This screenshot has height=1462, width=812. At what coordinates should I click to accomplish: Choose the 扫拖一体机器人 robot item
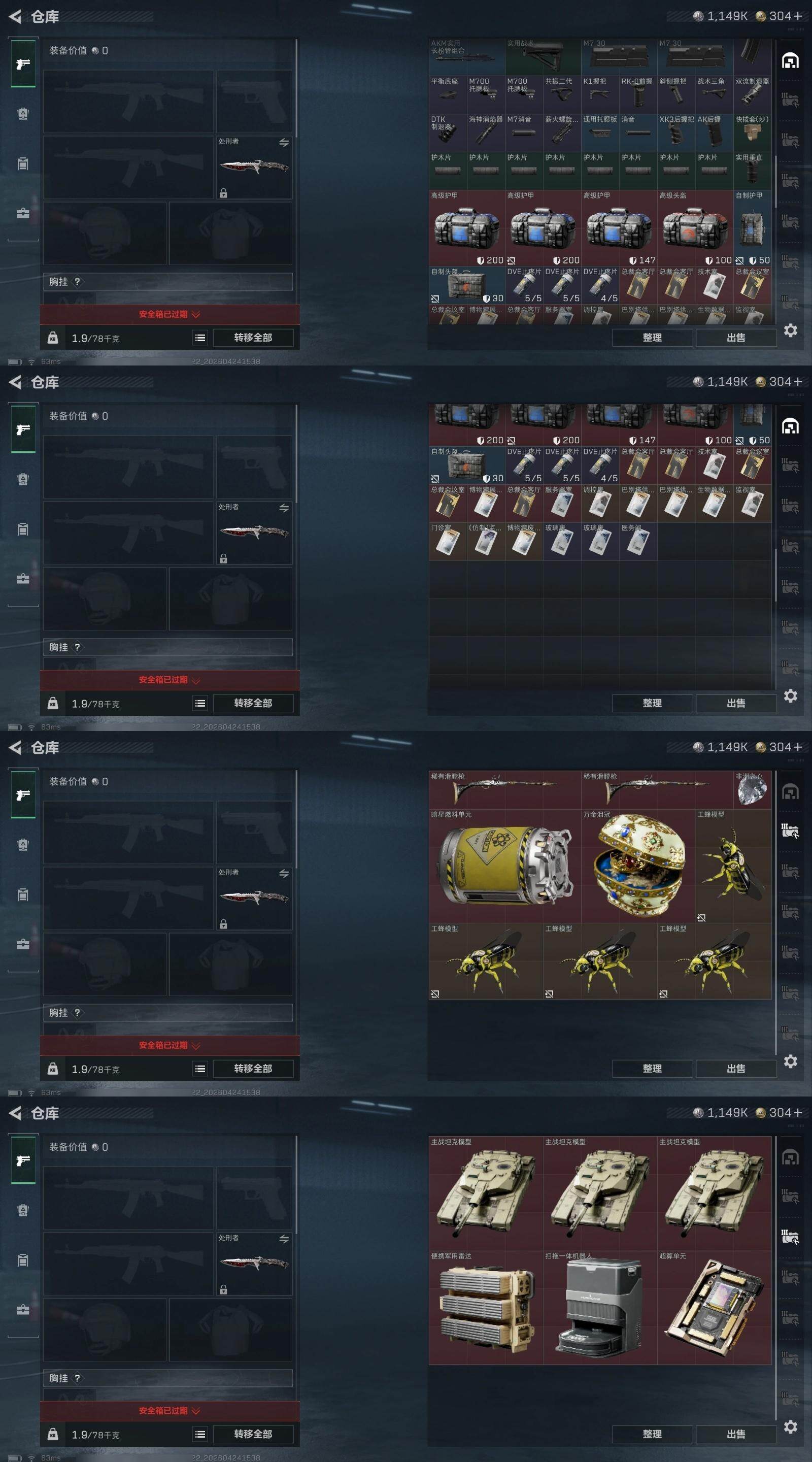(600, 1307)
